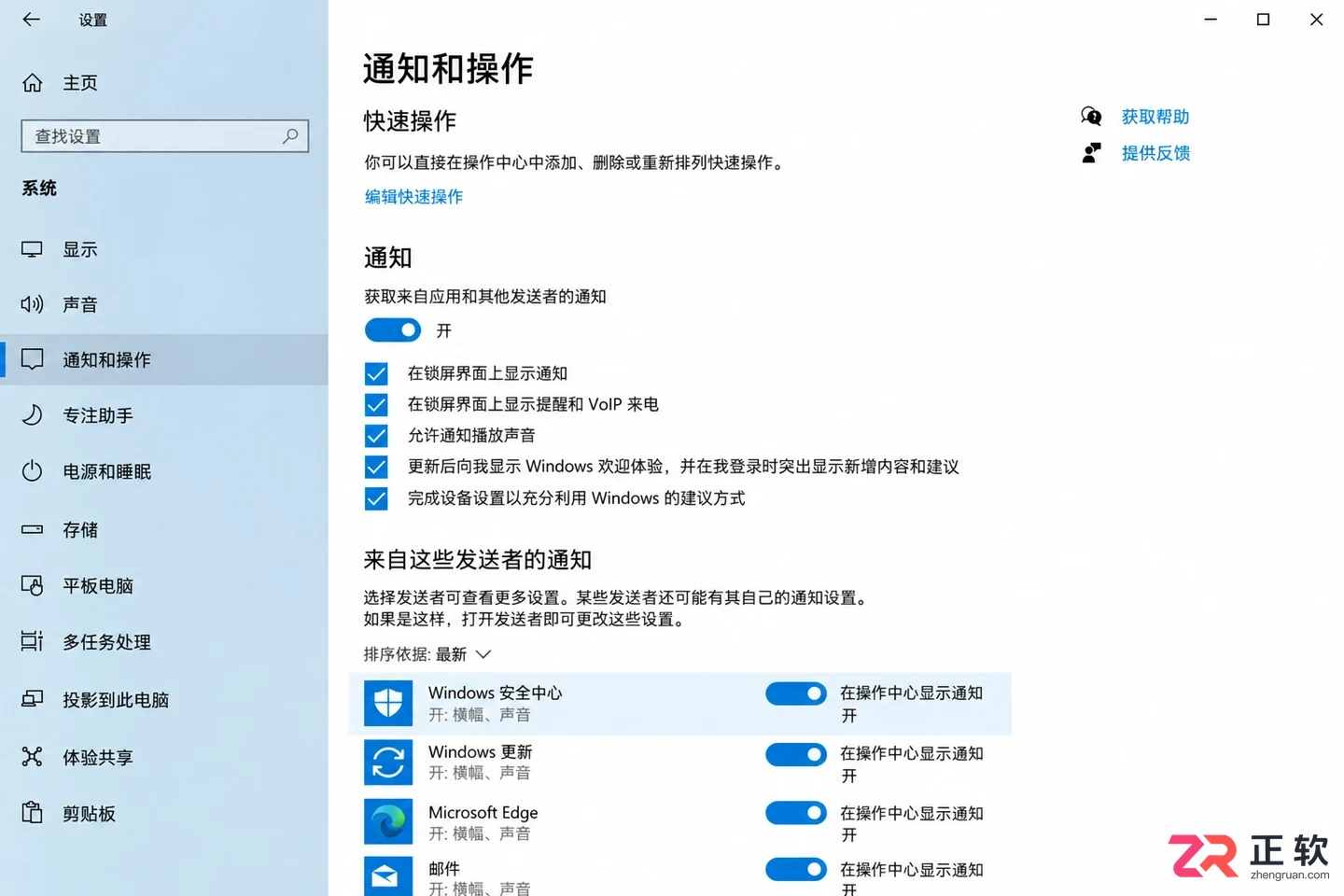Open Microsoft Edge sender settings
Screen dimensions: 1344x896
[x=679, y=821]
